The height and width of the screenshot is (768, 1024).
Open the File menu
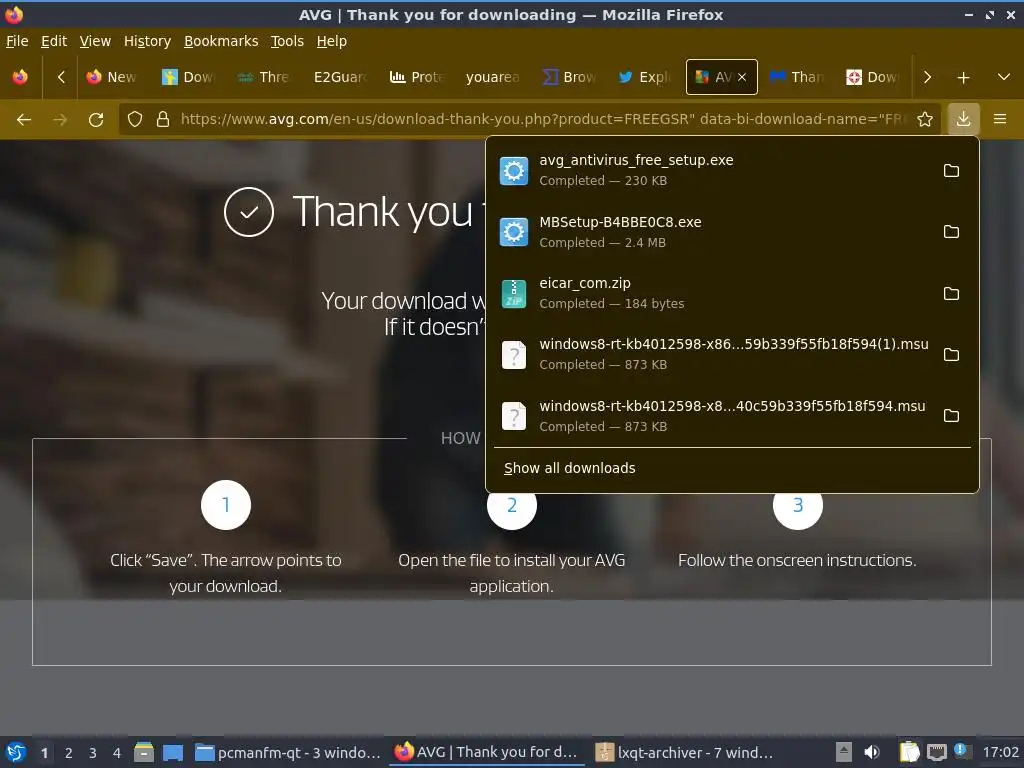click(17, 41)
